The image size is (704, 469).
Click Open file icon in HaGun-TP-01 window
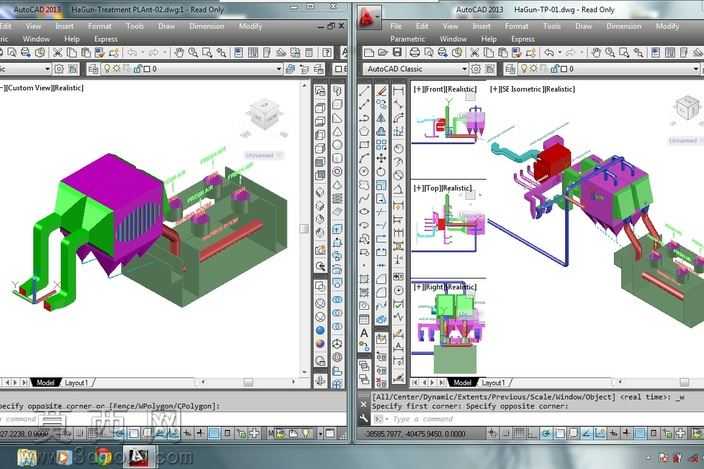383,53
